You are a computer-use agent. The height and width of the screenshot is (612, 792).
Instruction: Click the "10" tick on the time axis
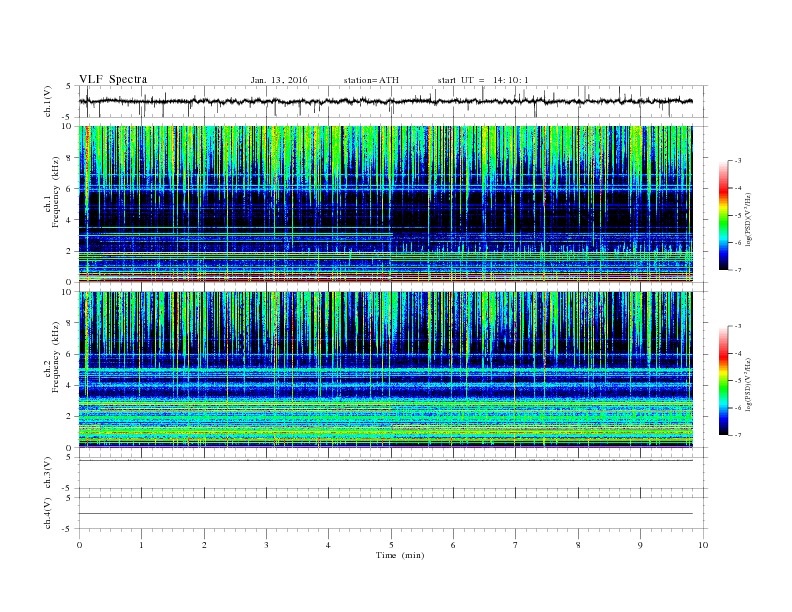point(703,545)
